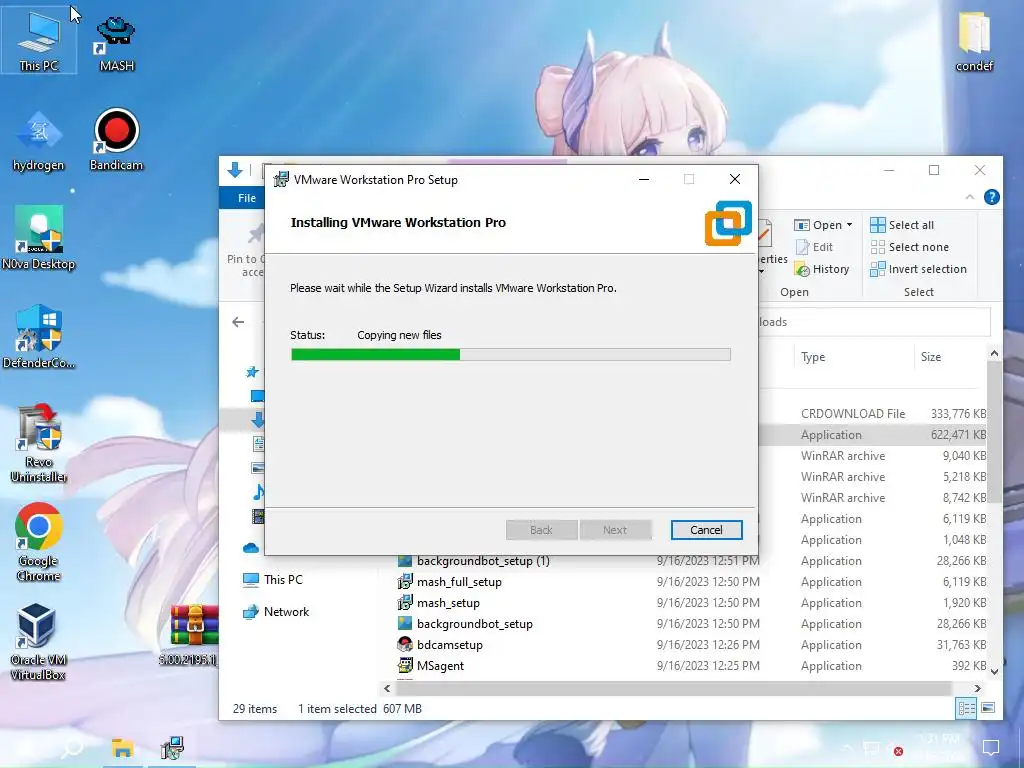Image resolution: width=1024 pixels, height=768 pixels.
Task: Select Network in navigation pane
Action: tap(276, 612)
